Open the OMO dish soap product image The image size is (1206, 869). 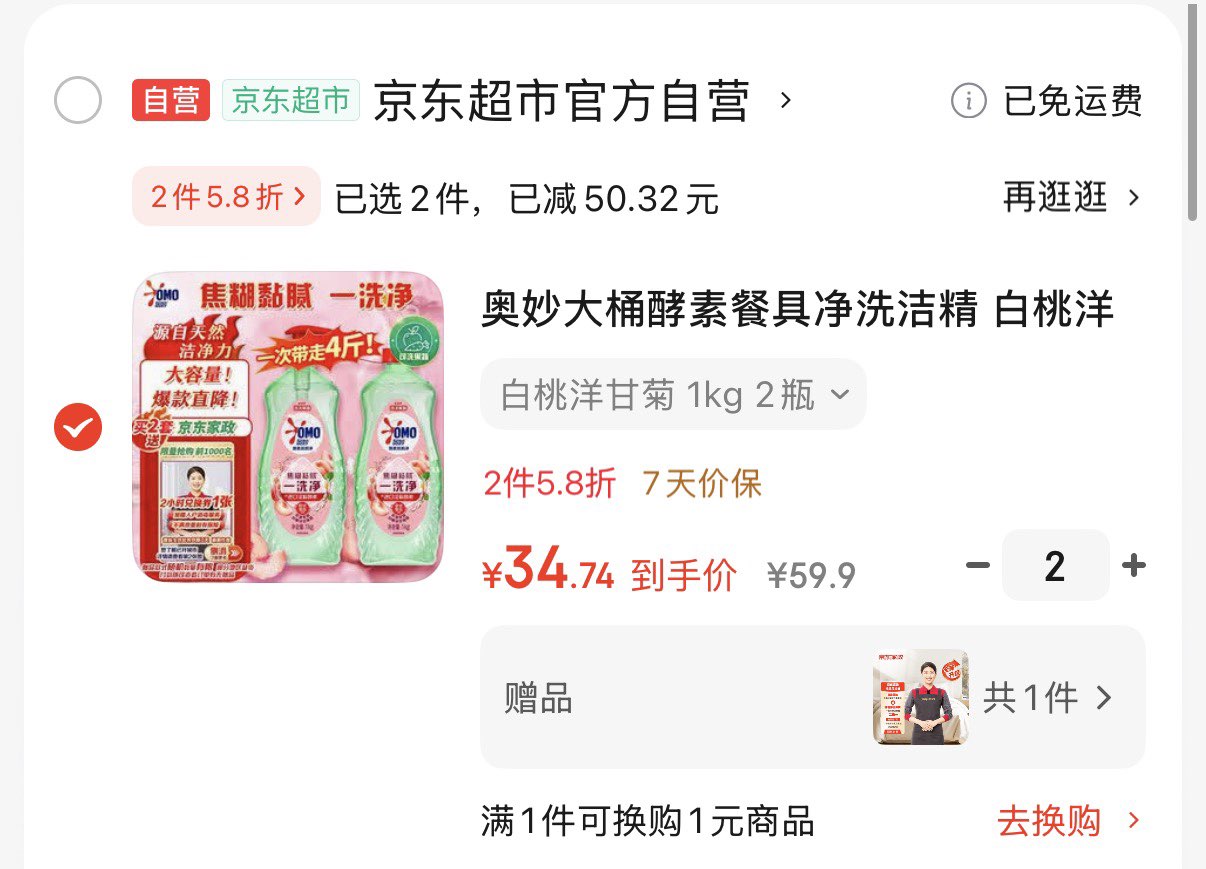[x=288, y=427]
